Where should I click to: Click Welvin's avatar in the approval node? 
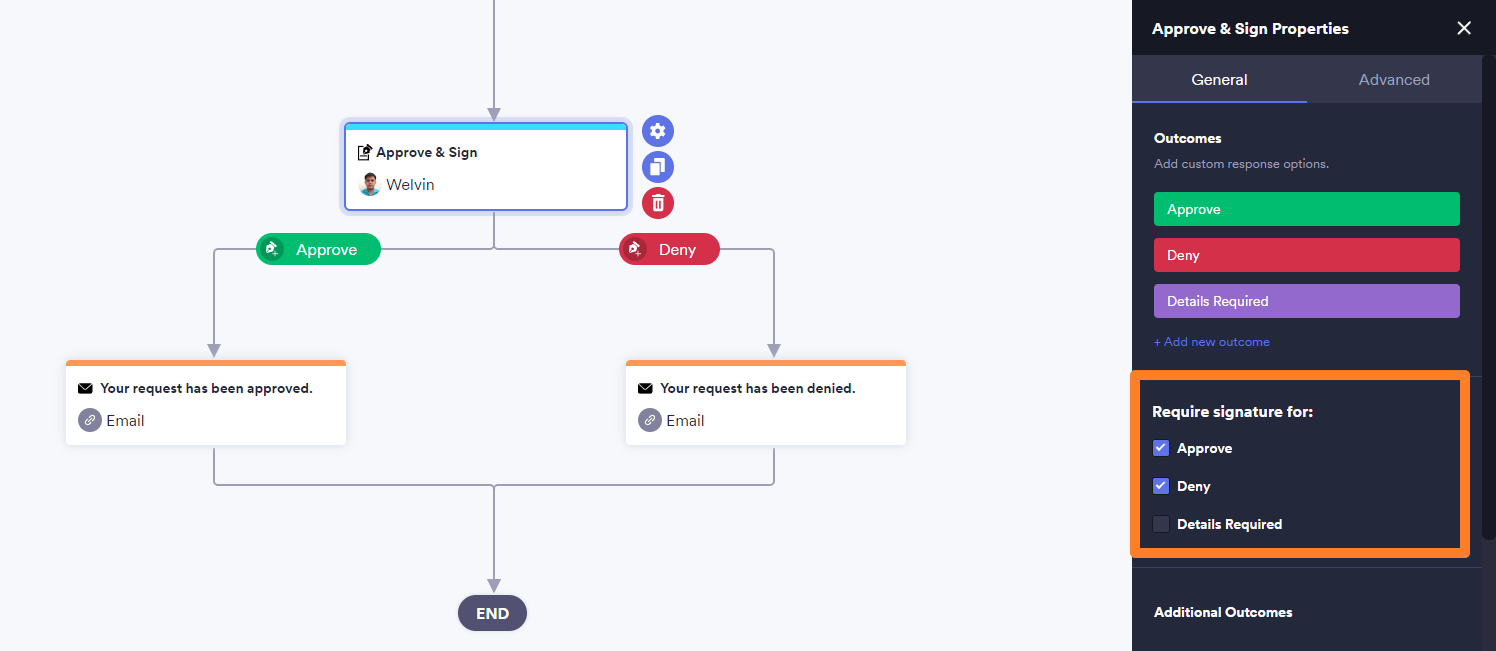pyautogui.click(x=370, y=184)
